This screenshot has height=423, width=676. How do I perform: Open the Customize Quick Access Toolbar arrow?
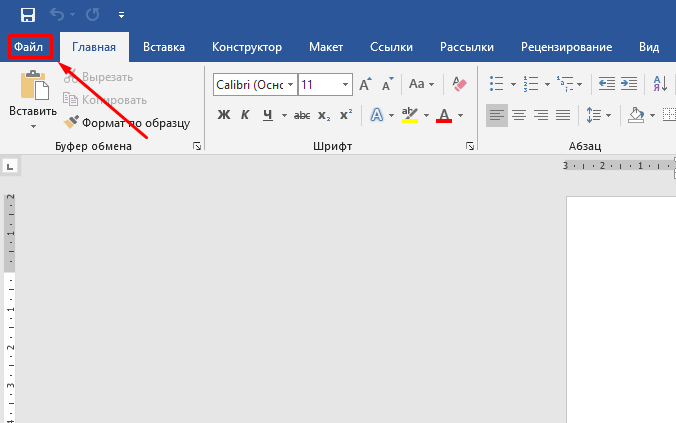[122, 15]
